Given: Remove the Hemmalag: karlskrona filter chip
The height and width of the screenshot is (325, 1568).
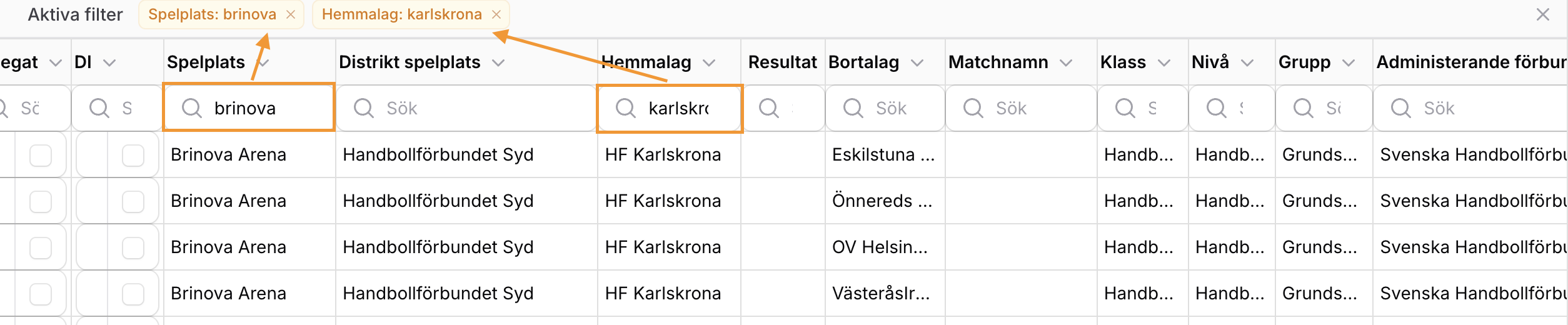Looking at the screenshot, I should [496, 14].
